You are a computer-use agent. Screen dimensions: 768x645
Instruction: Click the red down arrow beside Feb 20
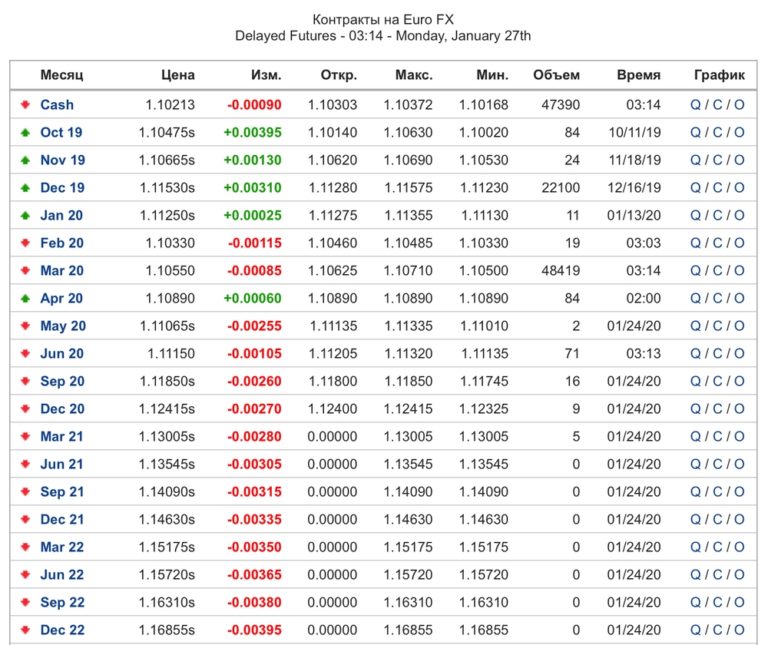(25, 242)
